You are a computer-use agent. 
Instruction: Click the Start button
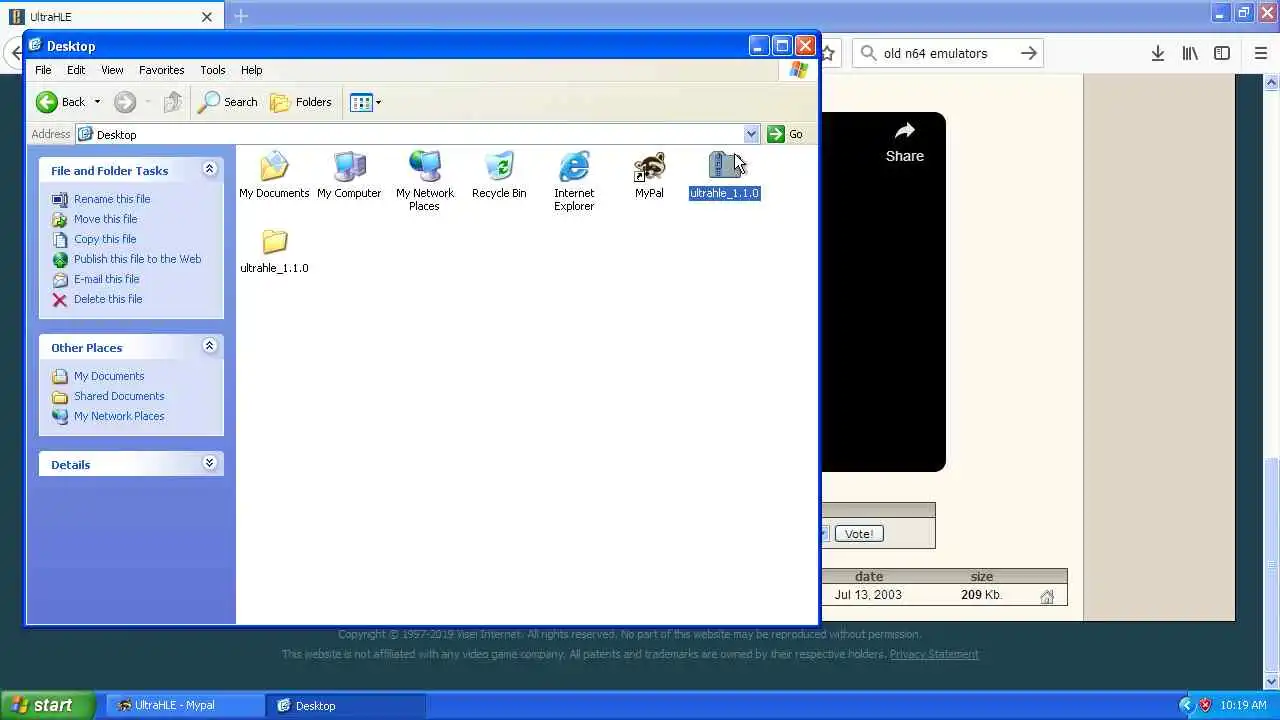[x=47, y=705]
